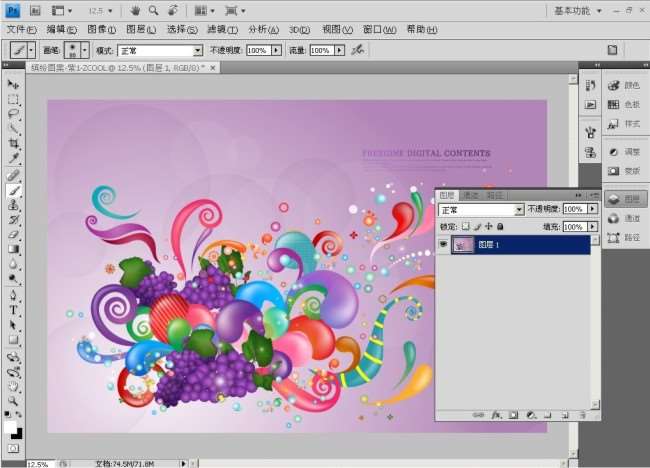The height and width of the screenshot is (468, 650).
Task: Click the trash icon in Layers panel
Action: (x=582, y=414)
